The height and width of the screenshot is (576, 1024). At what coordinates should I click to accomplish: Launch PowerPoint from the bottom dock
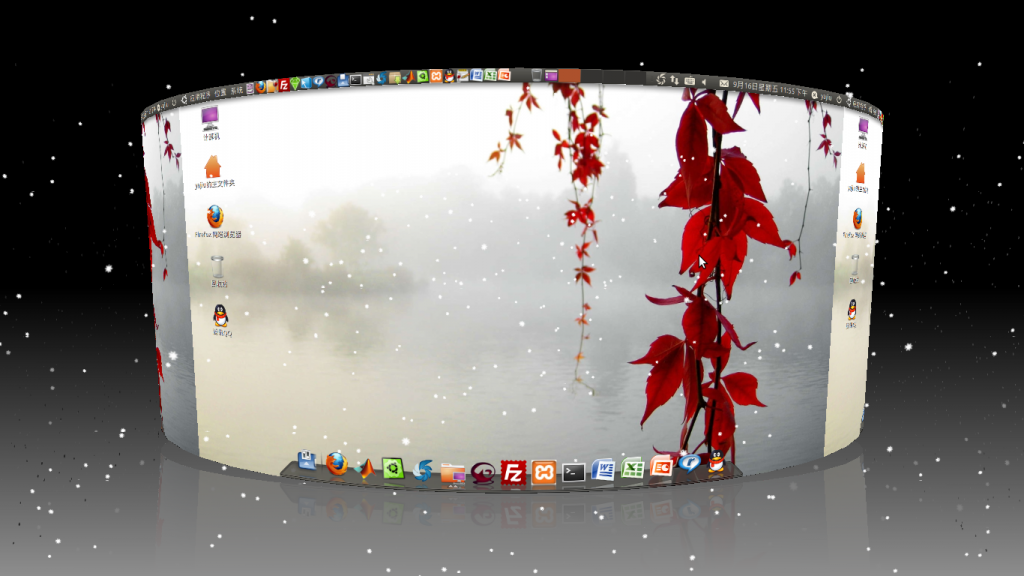661,466
